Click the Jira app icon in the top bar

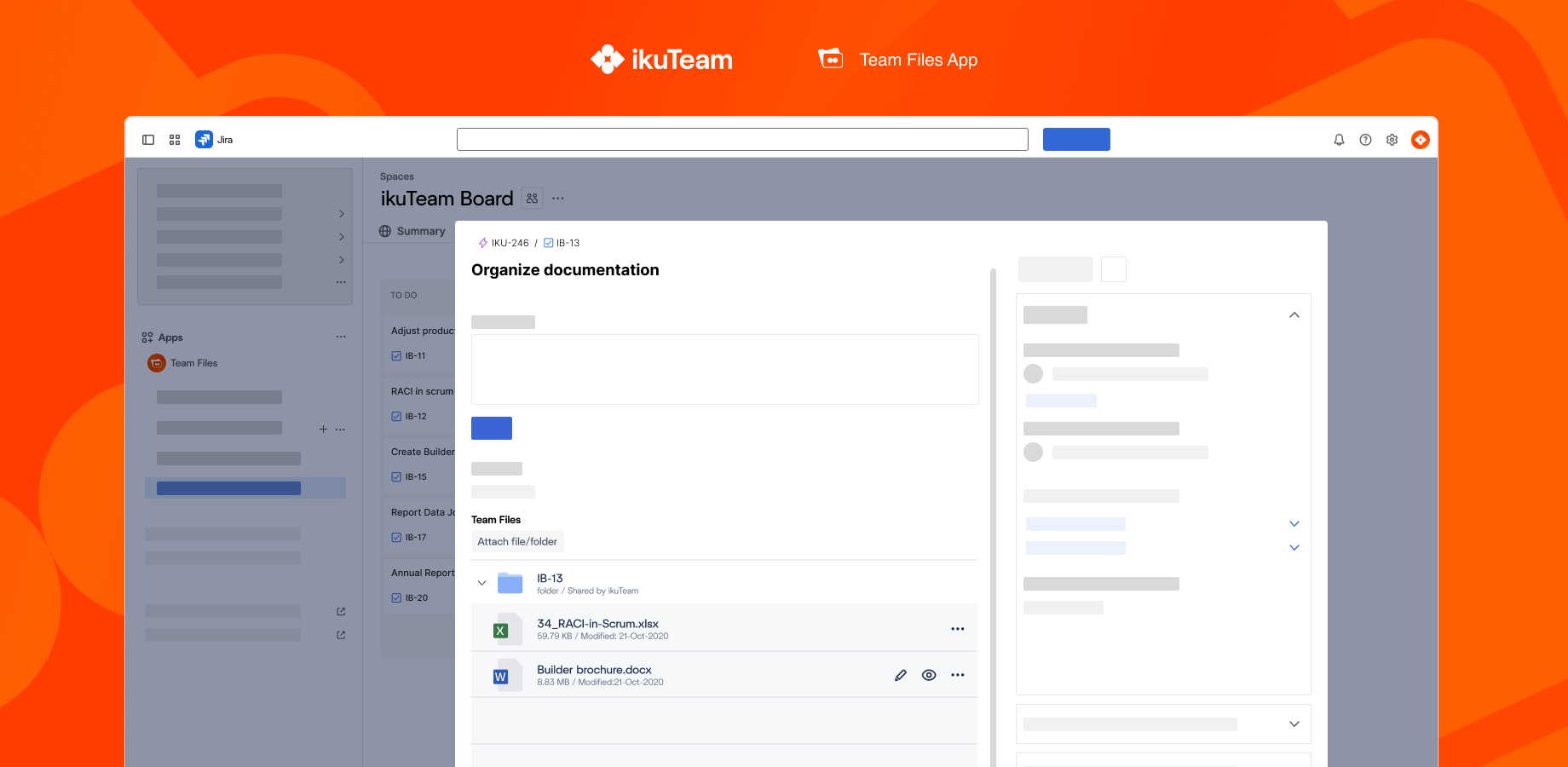click(203, 139)
